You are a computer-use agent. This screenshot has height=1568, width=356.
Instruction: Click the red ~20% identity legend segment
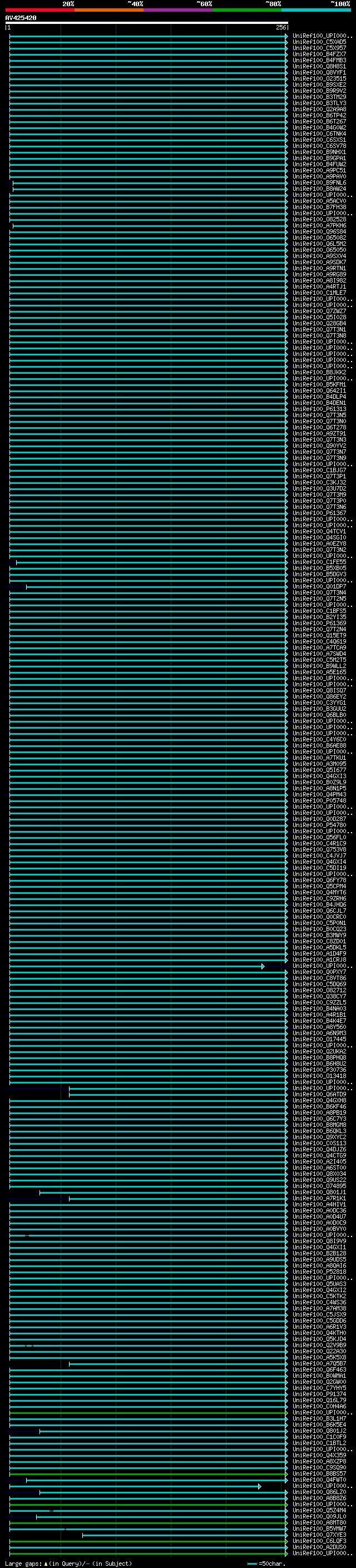click(x=39, y=10)
